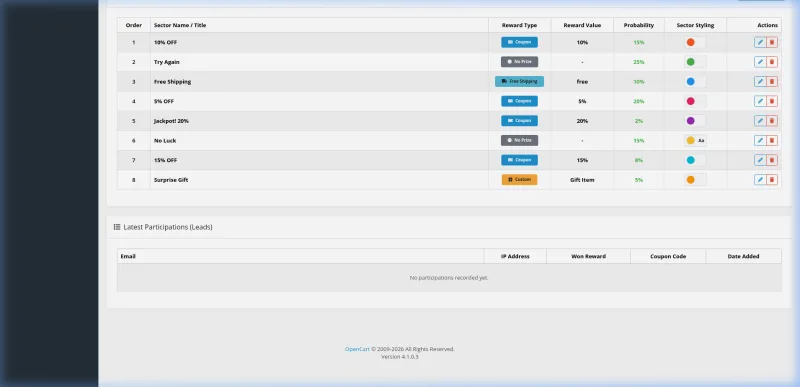Image resolution: width=800 pixels, height=387 pixels.
Task: Click pink swatch for 5% OFF
Action: (690, 101)
